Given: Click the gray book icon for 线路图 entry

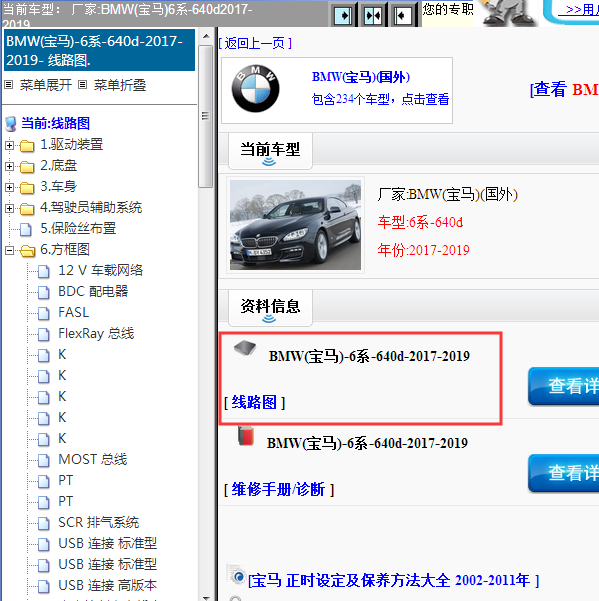Looking at the screenshot, I should pos(245,347).
